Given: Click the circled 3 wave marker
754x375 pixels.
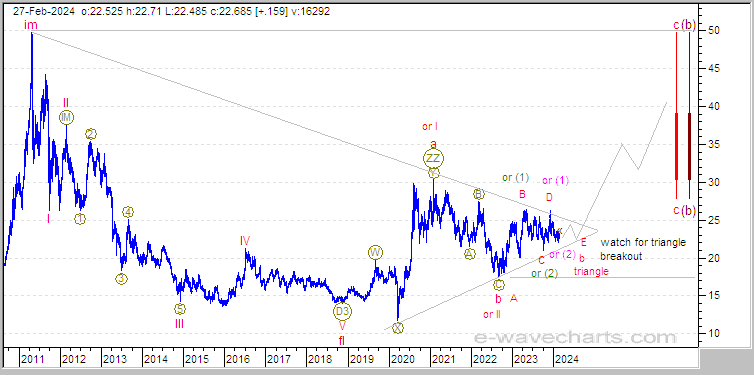Looking at the screenshot, I should (x=121, y=278).
